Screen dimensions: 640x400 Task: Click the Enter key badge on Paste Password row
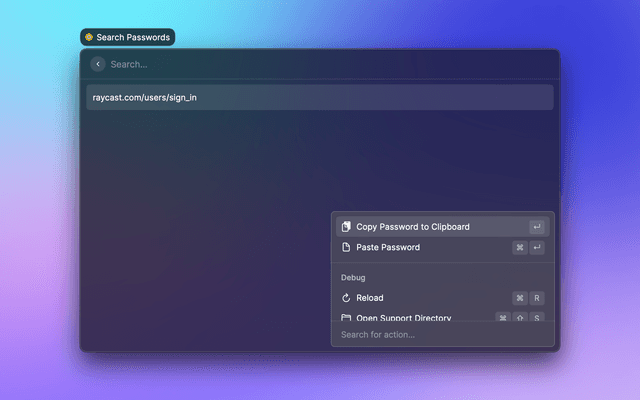537,247
